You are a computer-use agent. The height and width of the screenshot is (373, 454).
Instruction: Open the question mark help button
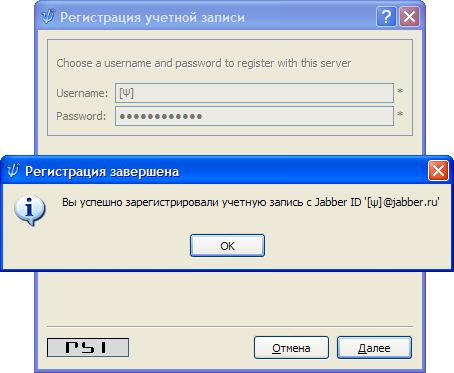(386, 16)
